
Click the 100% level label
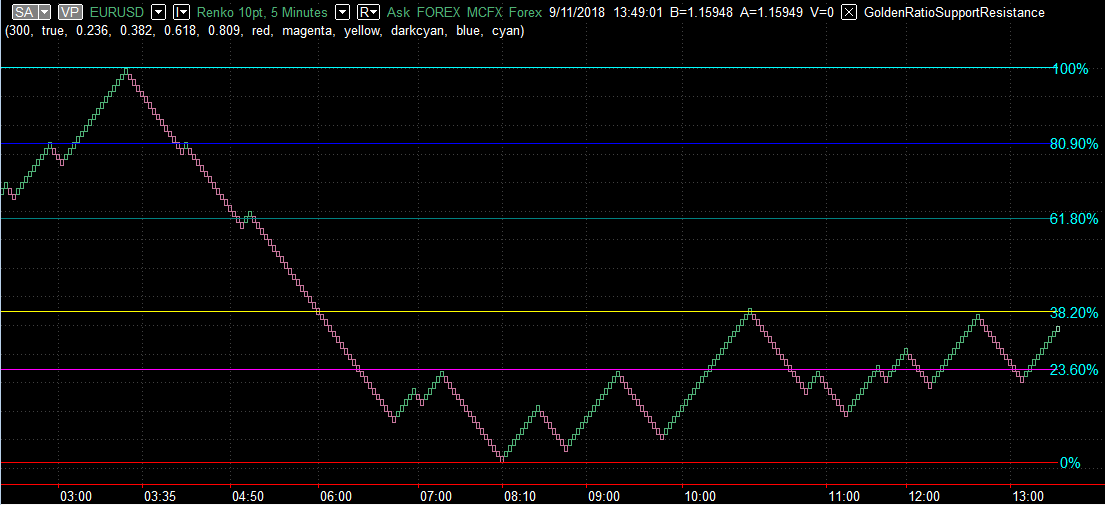pyautogui.click(x=1070, y=69)
